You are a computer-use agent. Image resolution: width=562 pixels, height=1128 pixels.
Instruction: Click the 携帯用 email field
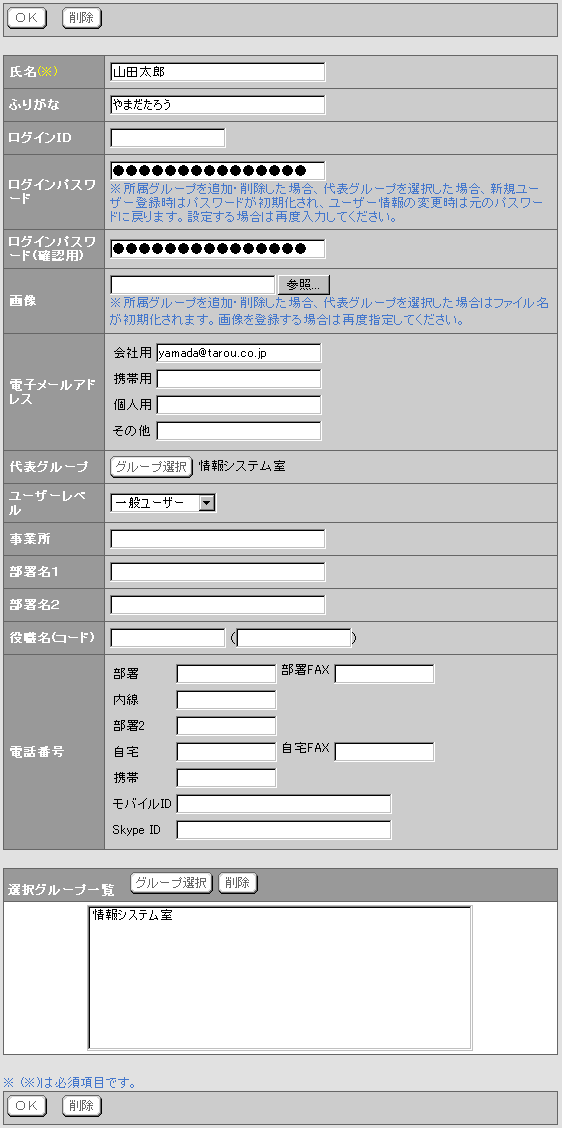point(239,379)
